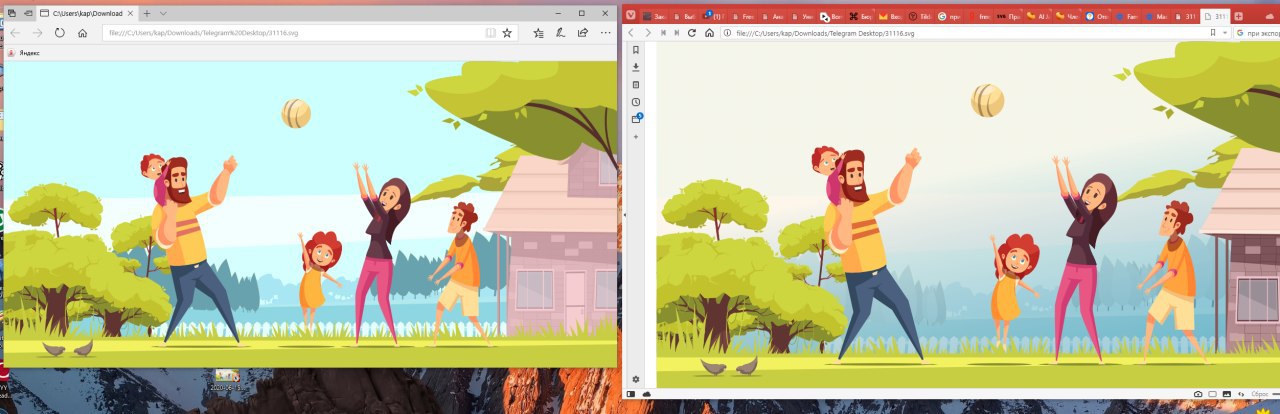
Task: Toggle image loading in Vivaldi status bar
Action: click(x=1225, y=394)
